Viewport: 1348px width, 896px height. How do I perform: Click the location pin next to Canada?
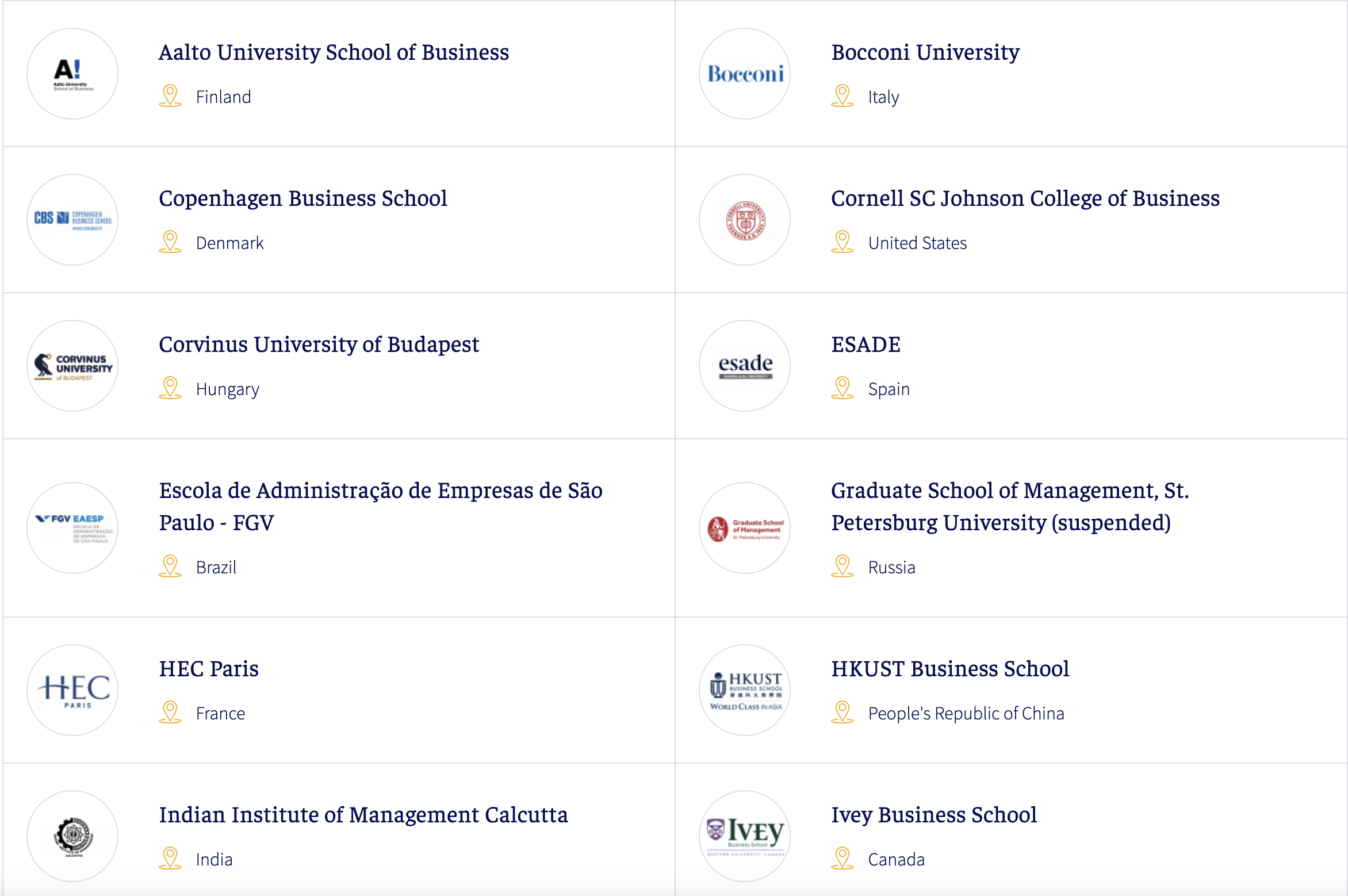tap(842, 858)
